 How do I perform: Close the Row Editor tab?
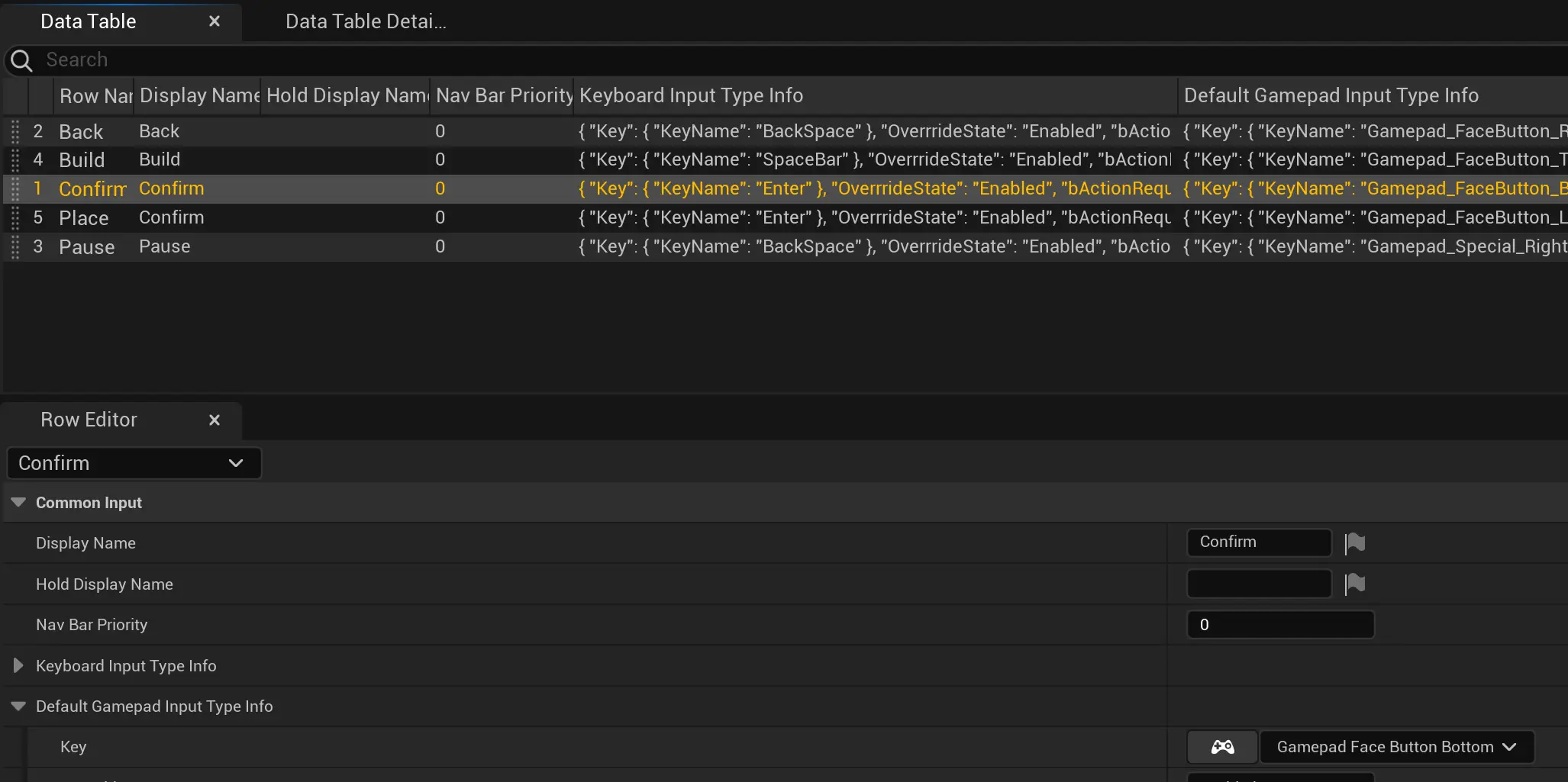215,420
